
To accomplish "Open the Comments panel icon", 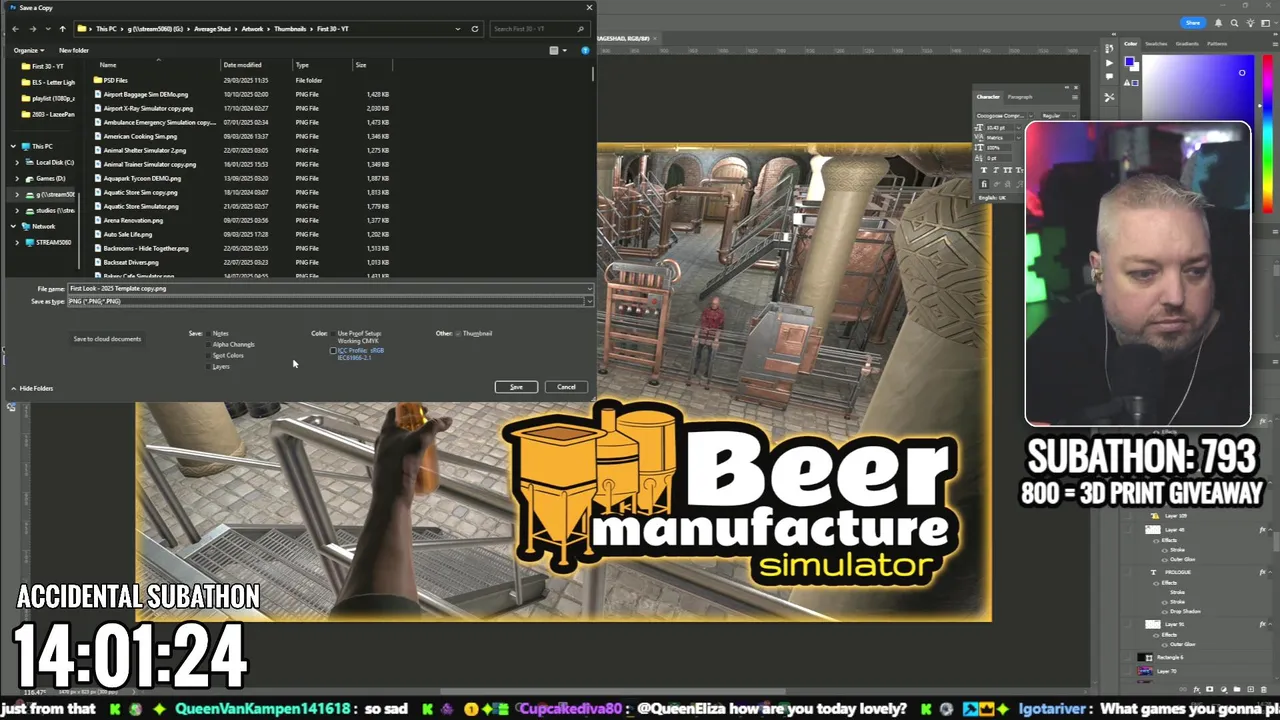I will click(1109, 76).
